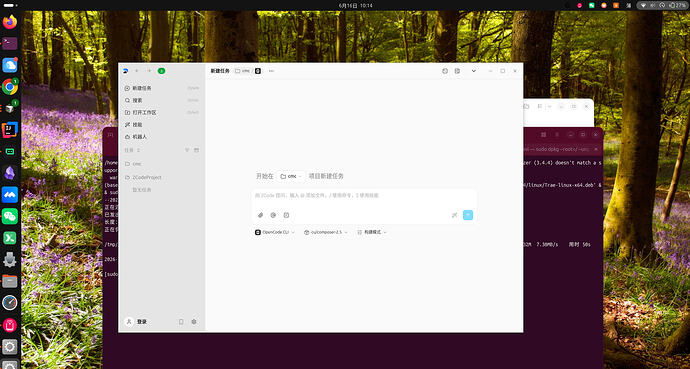Select the sudo dpkg terminal tab
This screenshot has width=690, height=369.
(x=561, y=149)
